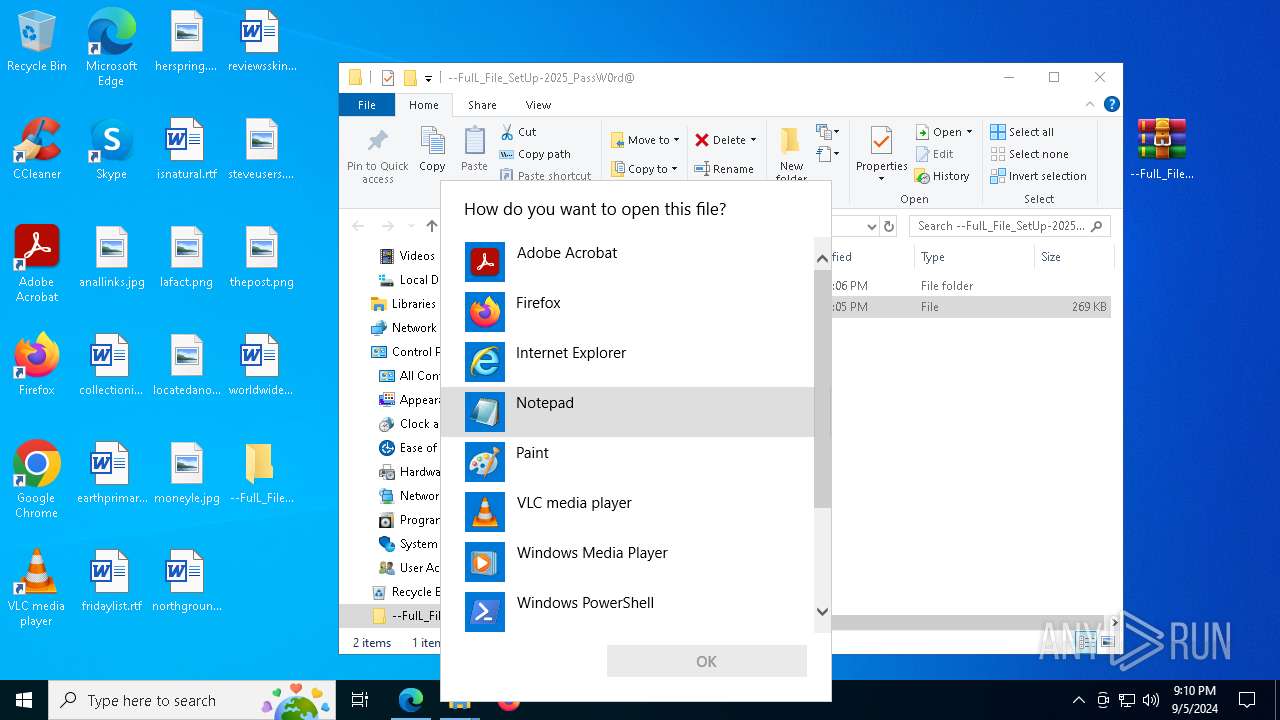This screenshot has width=1280, height=720.
Task: Open Google Chrome desktop shortcut
Action: click(37, 479)
